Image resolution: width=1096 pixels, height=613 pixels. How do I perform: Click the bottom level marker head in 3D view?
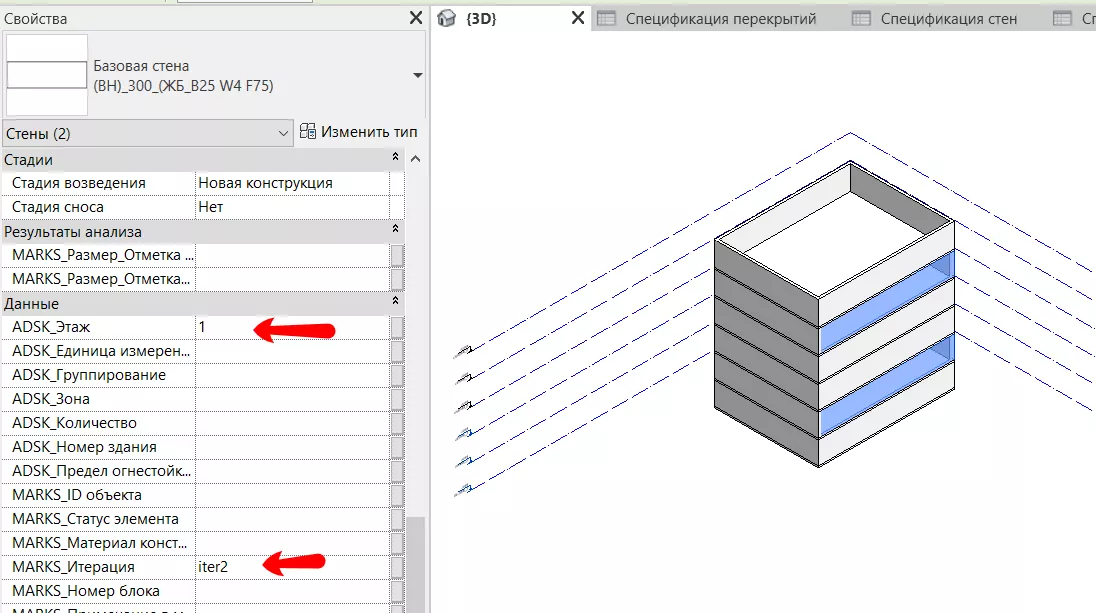pos(462,489)
